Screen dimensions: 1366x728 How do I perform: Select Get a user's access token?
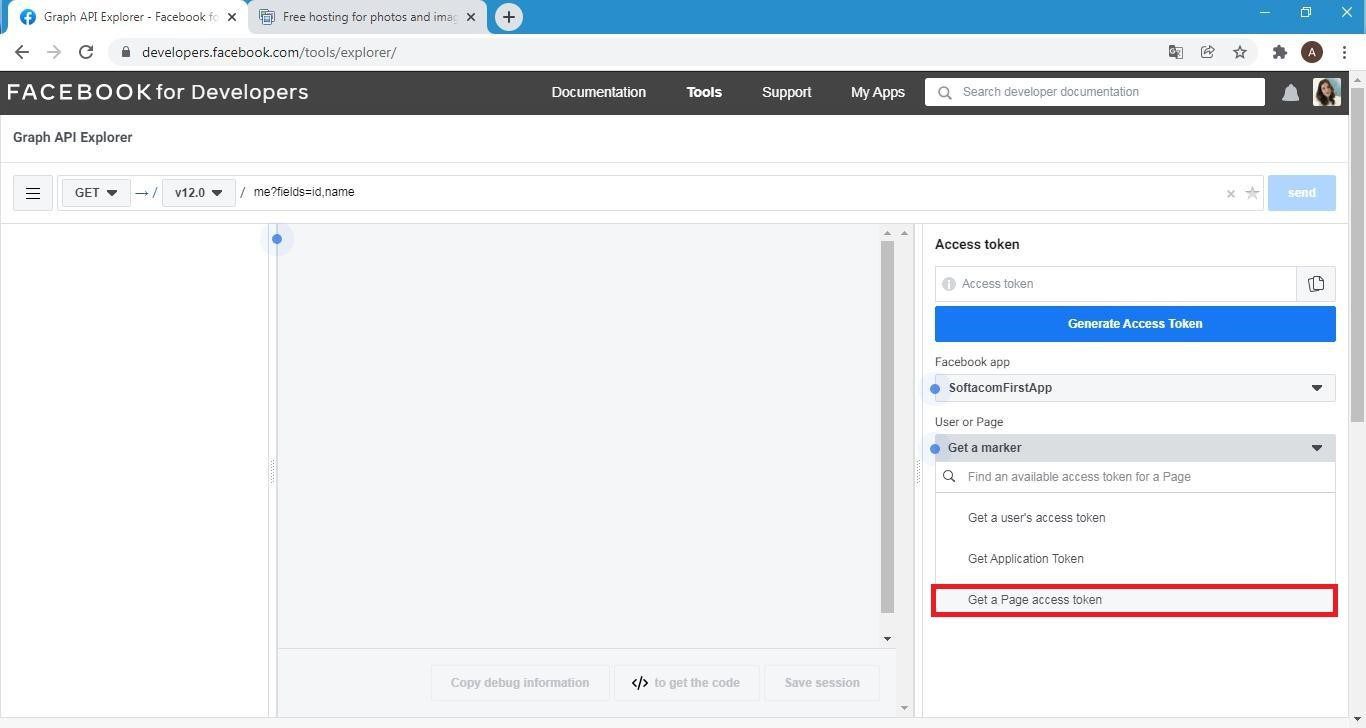click(x=1135, y=518)
